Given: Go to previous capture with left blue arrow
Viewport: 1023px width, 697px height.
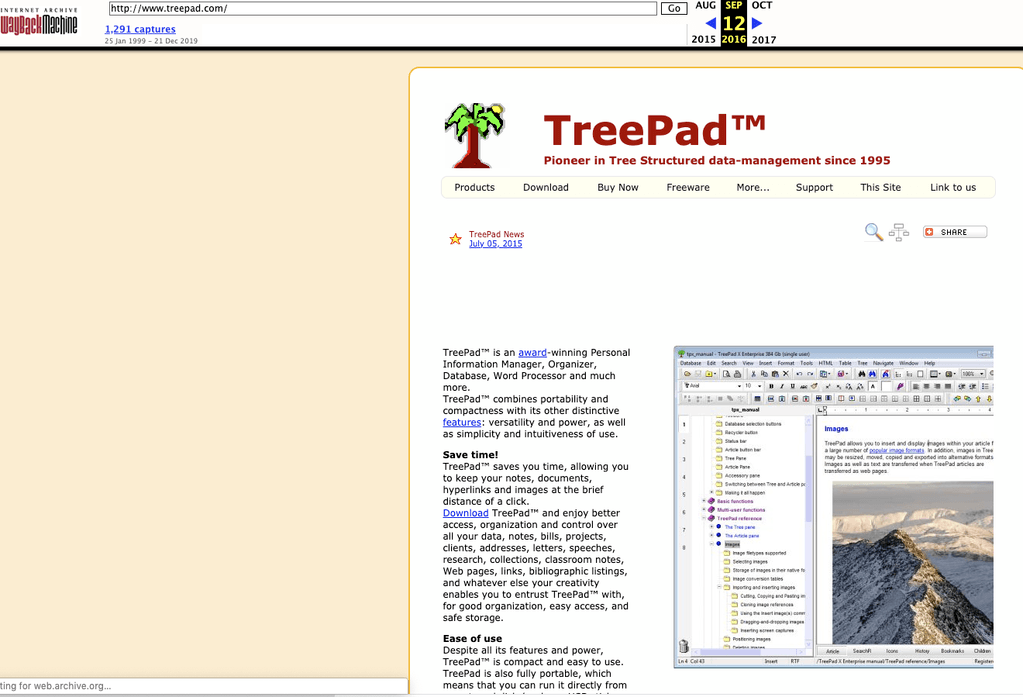Looking at the screenshot, I should tap(710, 23).
